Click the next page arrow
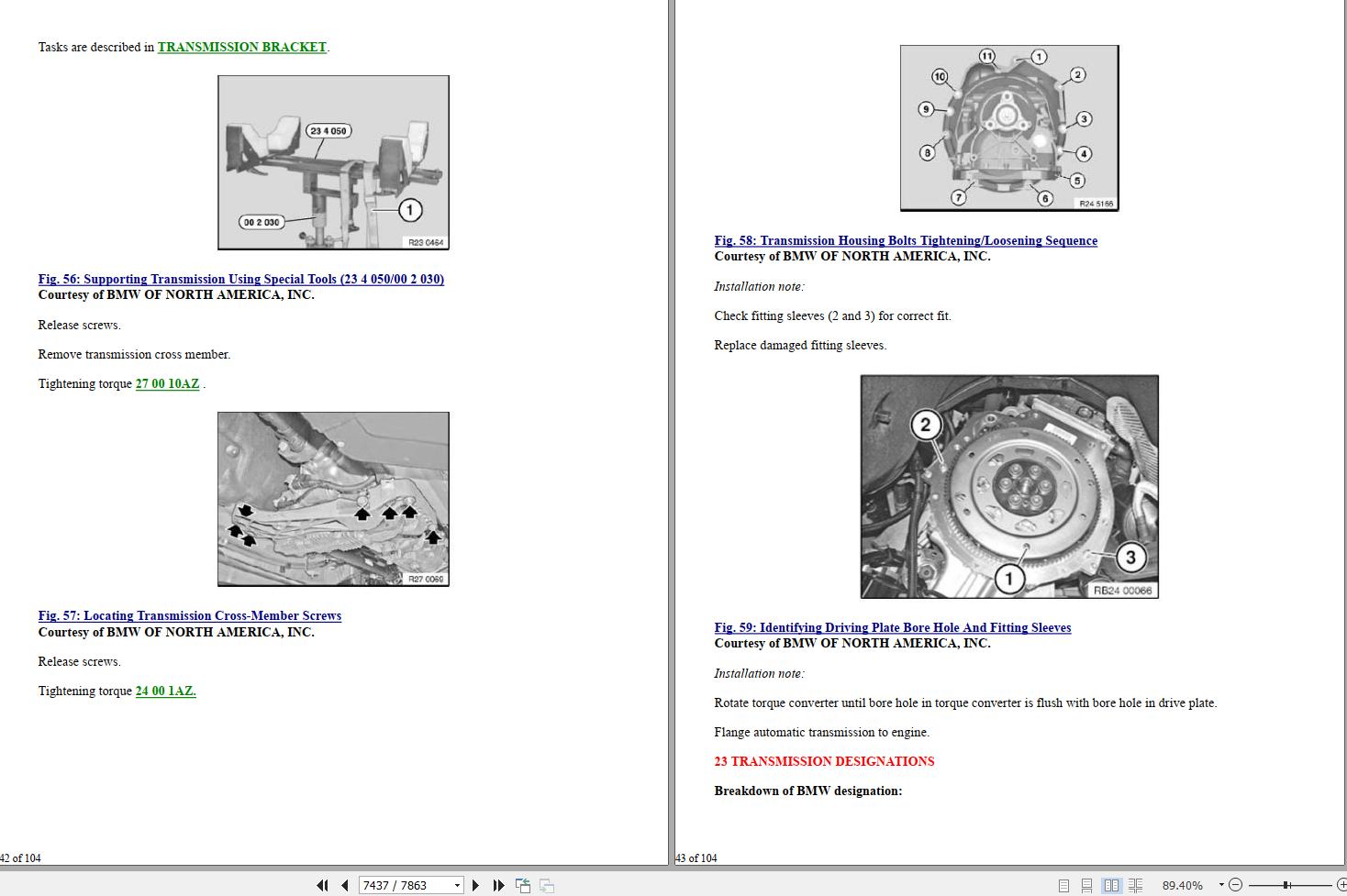Image resolution: width=1347 pixels, height=896 pixels. [x=475, y=885]
